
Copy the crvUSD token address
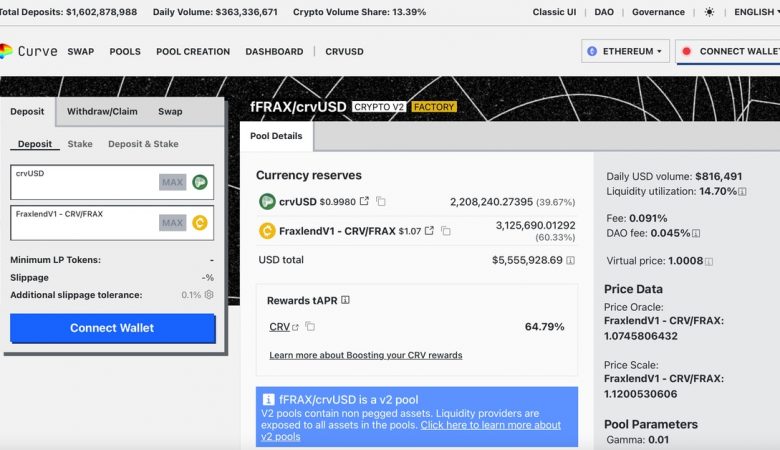(381, 201)
